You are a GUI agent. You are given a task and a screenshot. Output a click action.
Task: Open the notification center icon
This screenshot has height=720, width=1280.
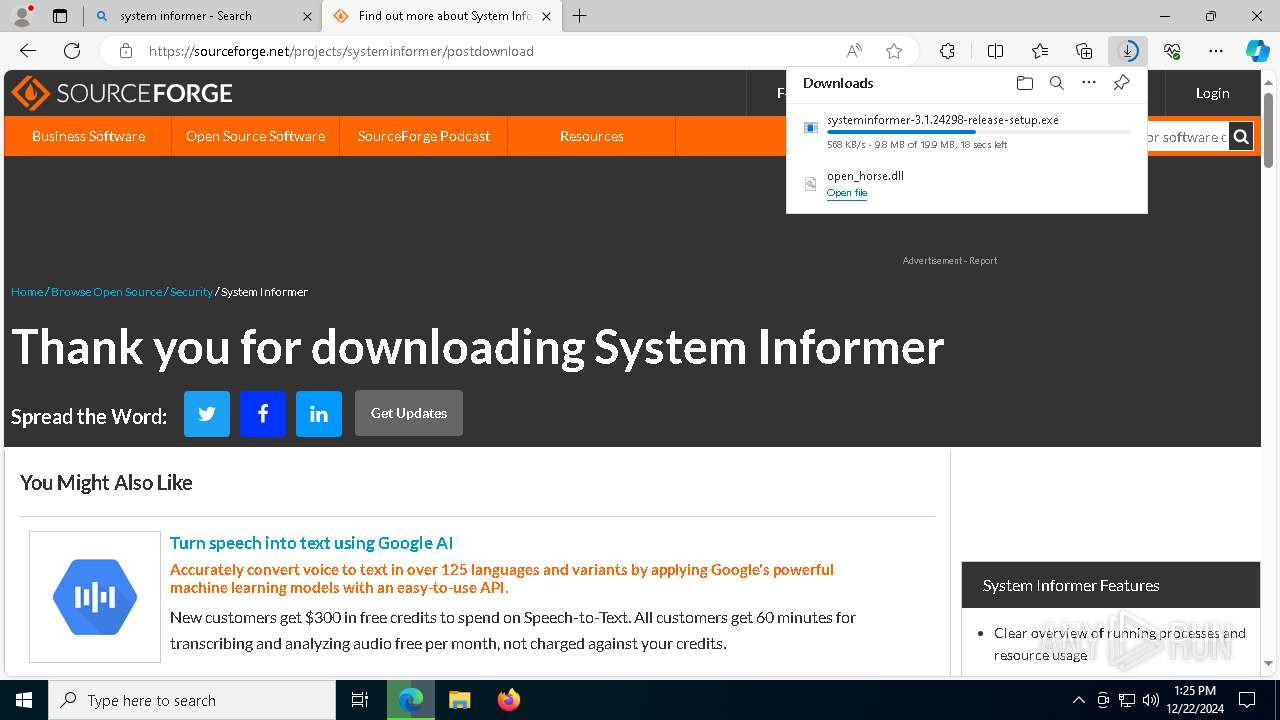coord(1247,700)
